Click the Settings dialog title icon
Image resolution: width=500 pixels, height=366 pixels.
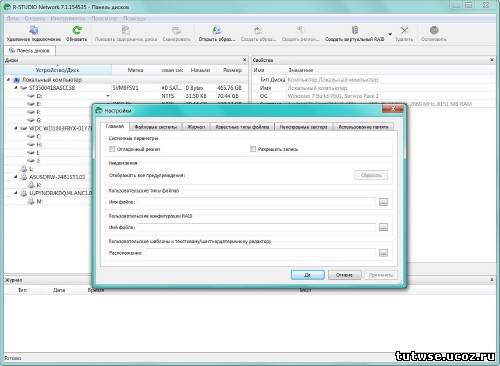point(99,110)
